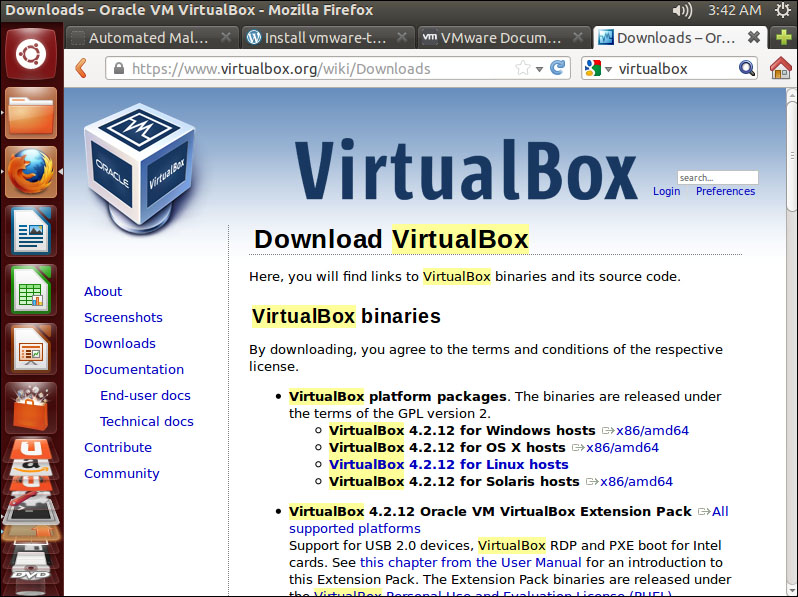
Task: Click the Firefox back arrow button
Action: [81, 68]
